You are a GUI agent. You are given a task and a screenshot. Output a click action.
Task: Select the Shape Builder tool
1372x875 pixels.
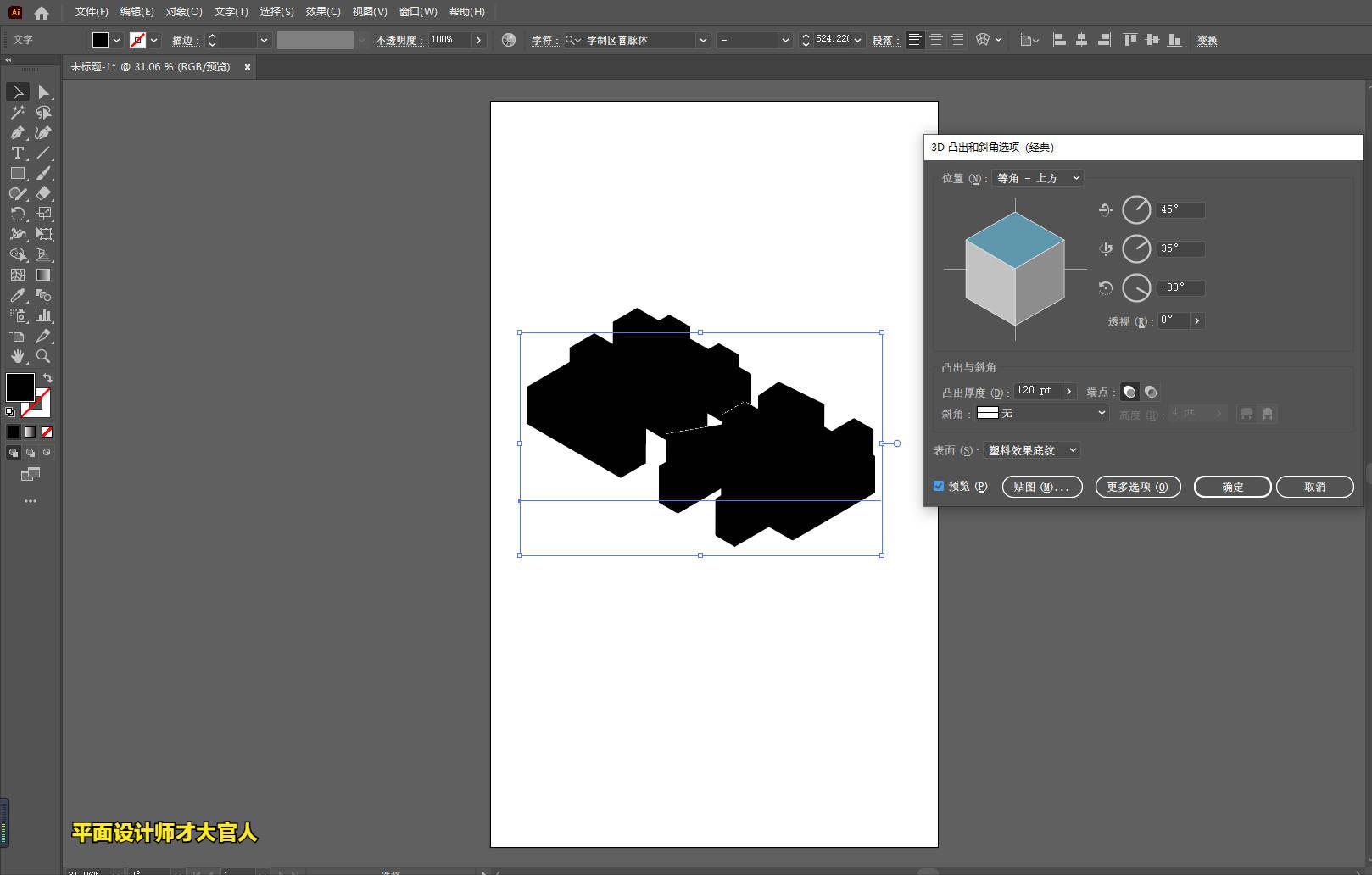[17, 254]
